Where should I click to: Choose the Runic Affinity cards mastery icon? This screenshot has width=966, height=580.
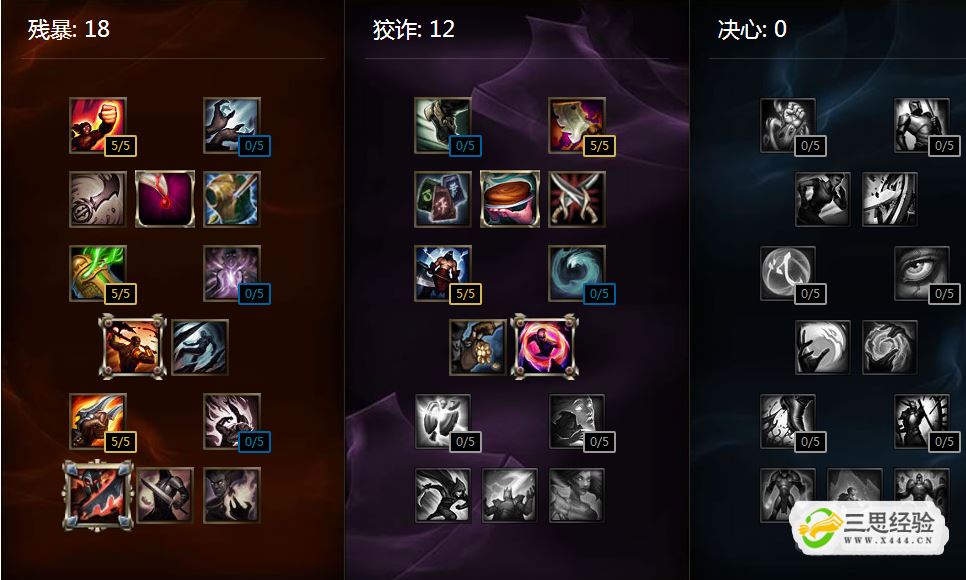(x=442, y=199)
